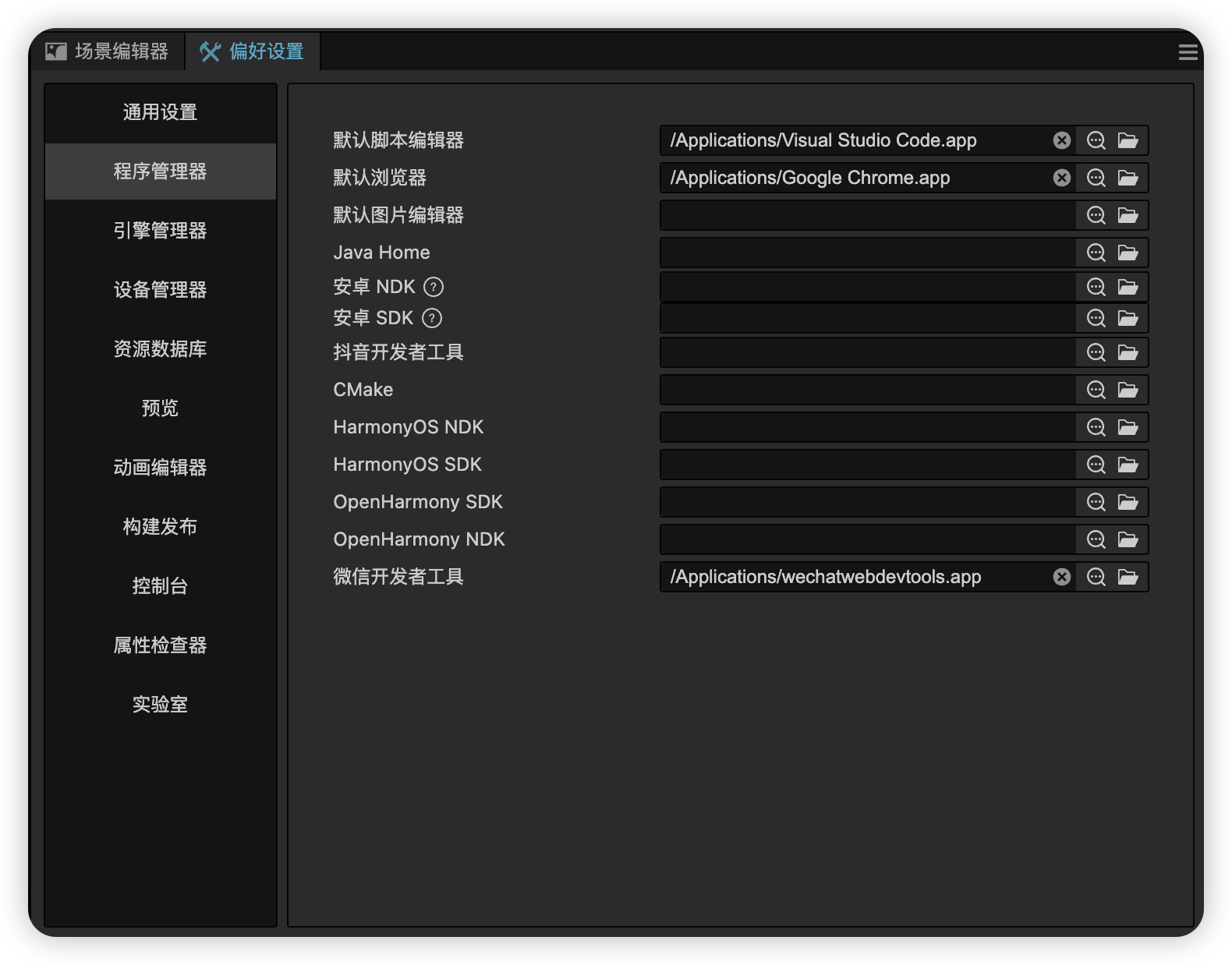
Task: Open 通用设置 in the sidebar
Action: pyautogui.click(x=160, y=112)
